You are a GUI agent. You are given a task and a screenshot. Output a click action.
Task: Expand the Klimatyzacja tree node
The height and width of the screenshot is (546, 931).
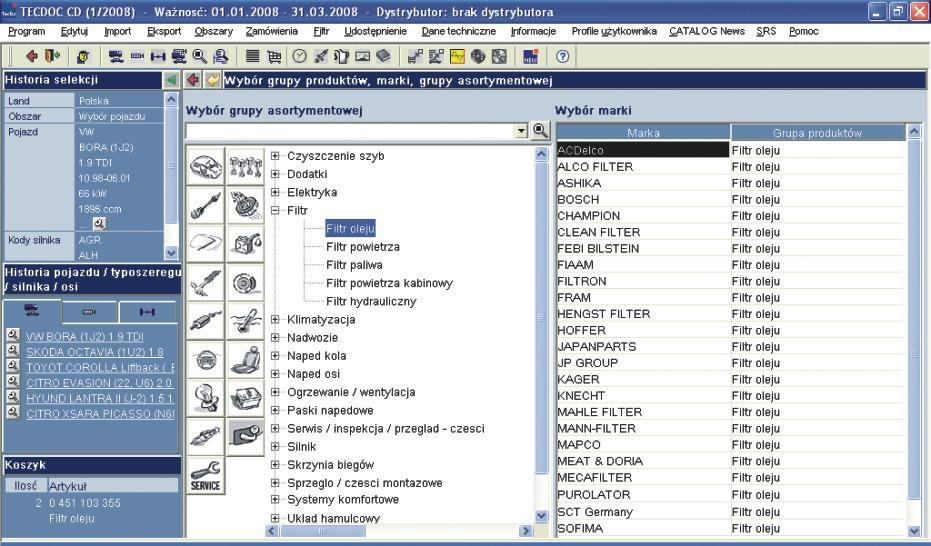[x=275, y=319]
